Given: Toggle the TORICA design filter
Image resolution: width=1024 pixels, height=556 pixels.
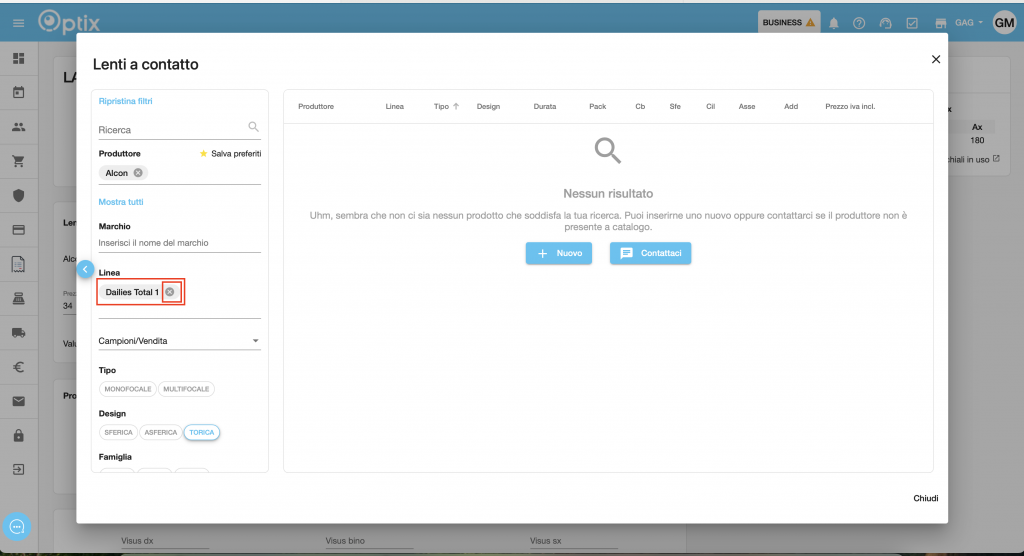Looking at the screenshot, I should click(x=203, y=433).
